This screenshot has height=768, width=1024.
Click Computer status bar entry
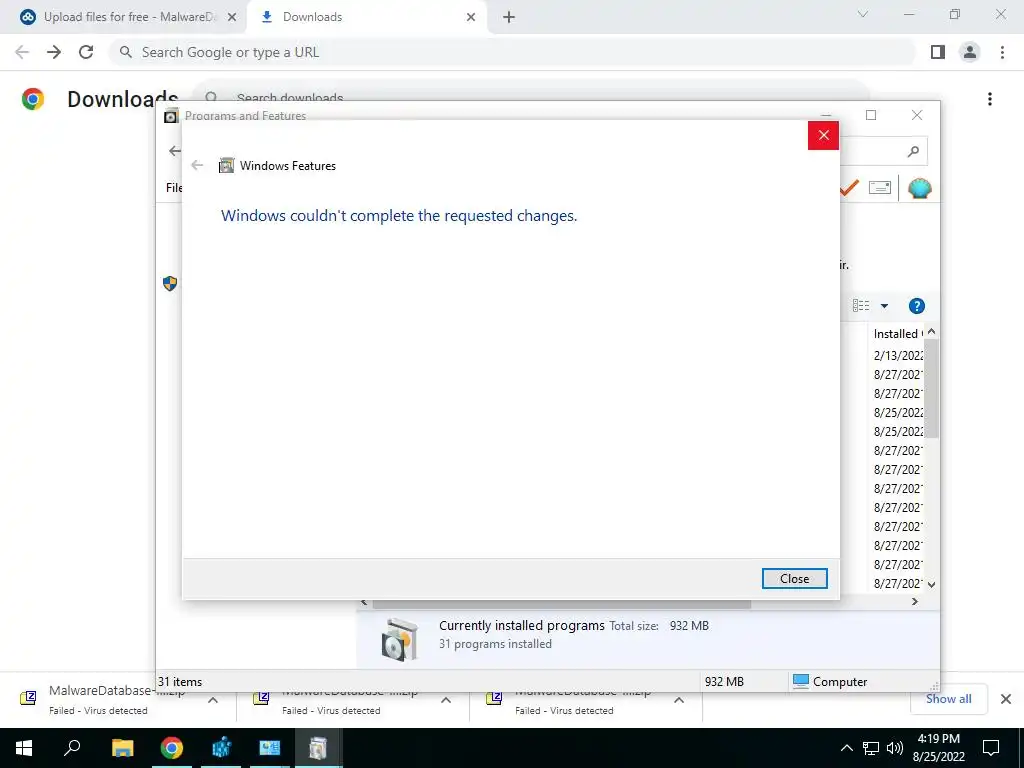click(829, 681)
